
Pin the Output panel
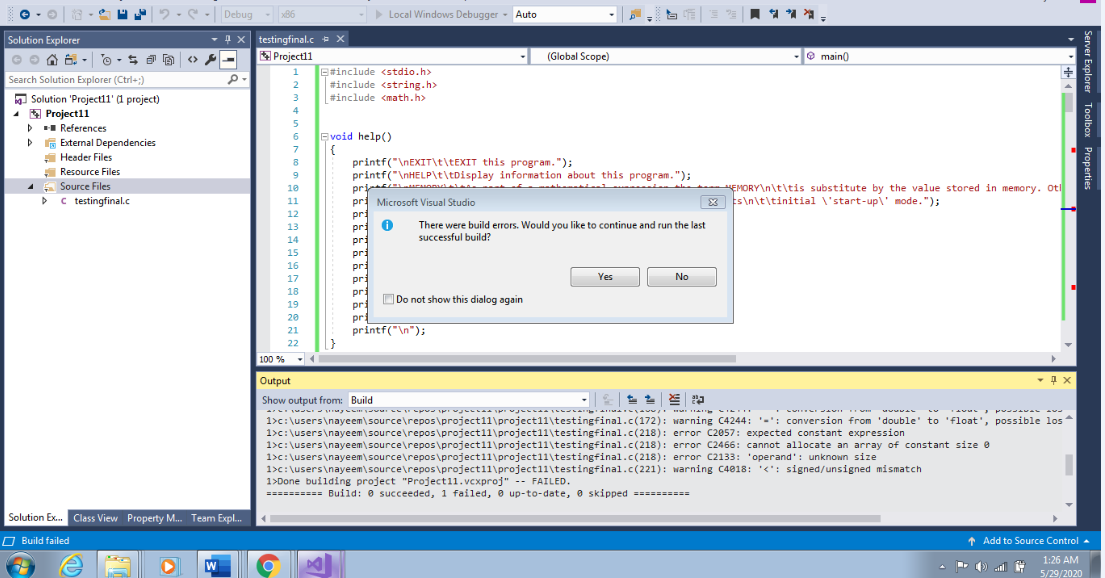click(1054, 380)
